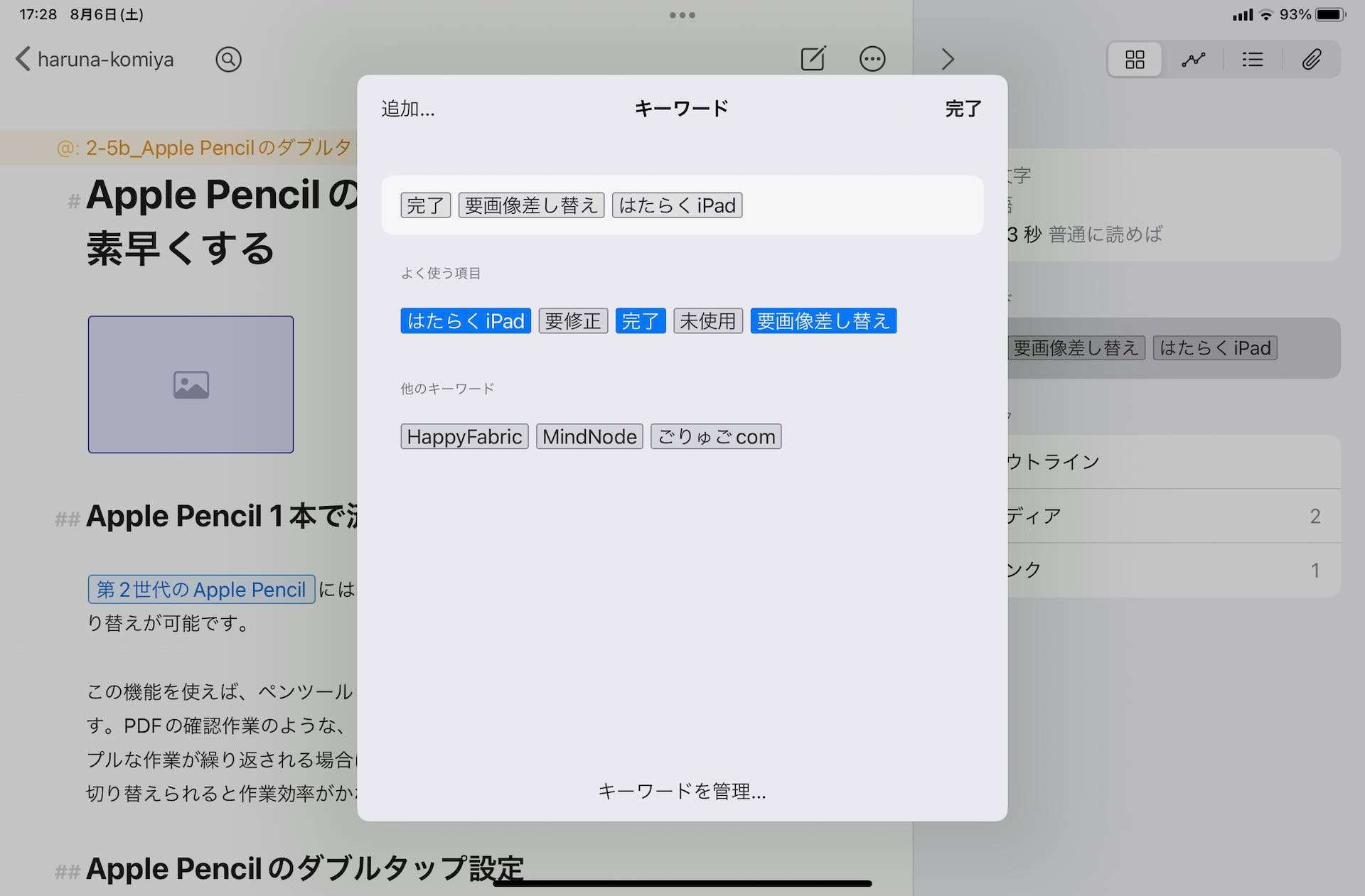1365x896 pixels.
Task: Go back to haruna-komiya library
Action: coord(95,59)
